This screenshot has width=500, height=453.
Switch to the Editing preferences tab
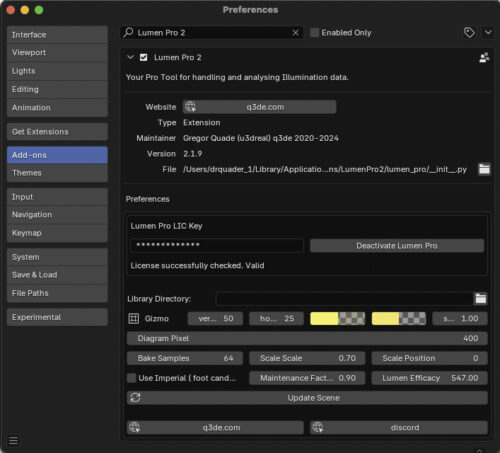(x=57, y=89)
